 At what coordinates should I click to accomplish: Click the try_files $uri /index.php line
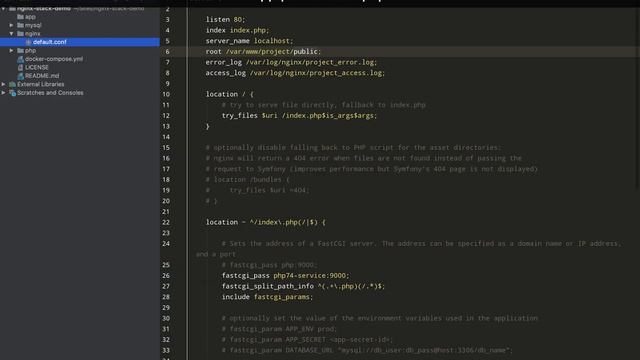point(300,116)
